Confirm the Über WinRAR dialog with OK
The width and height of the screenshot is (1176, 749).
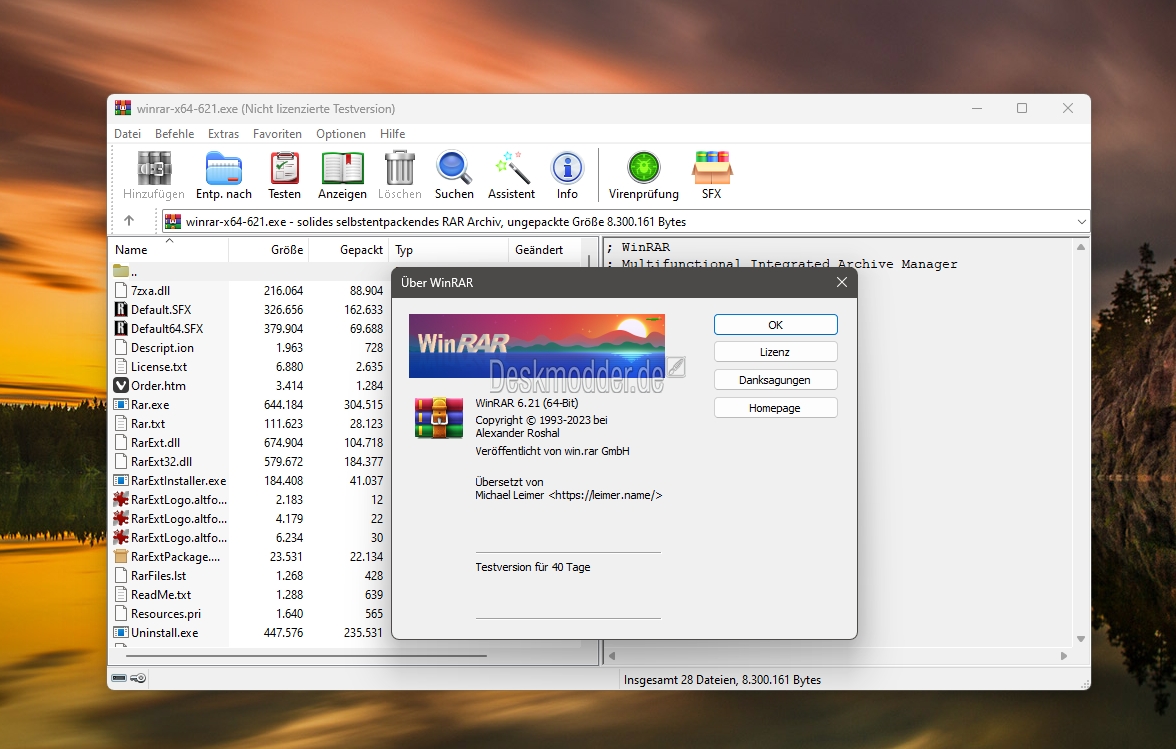coord(776,325)
